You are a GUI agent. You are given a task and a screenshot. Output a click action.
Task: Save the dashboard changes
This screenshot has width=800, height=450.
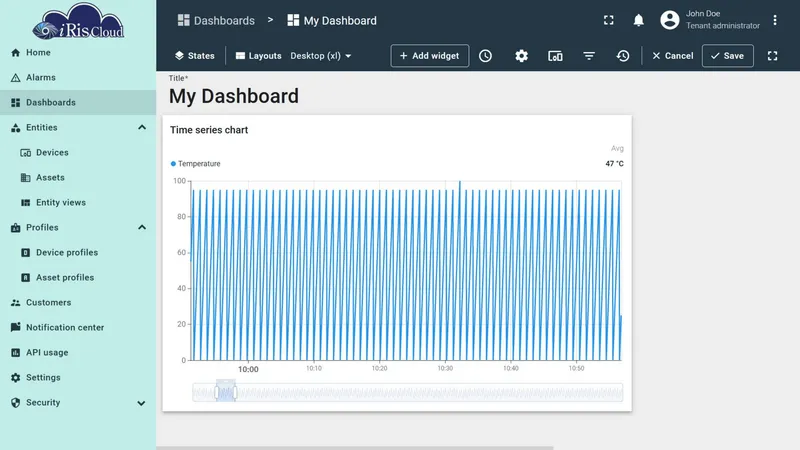(x=728, y=56)
